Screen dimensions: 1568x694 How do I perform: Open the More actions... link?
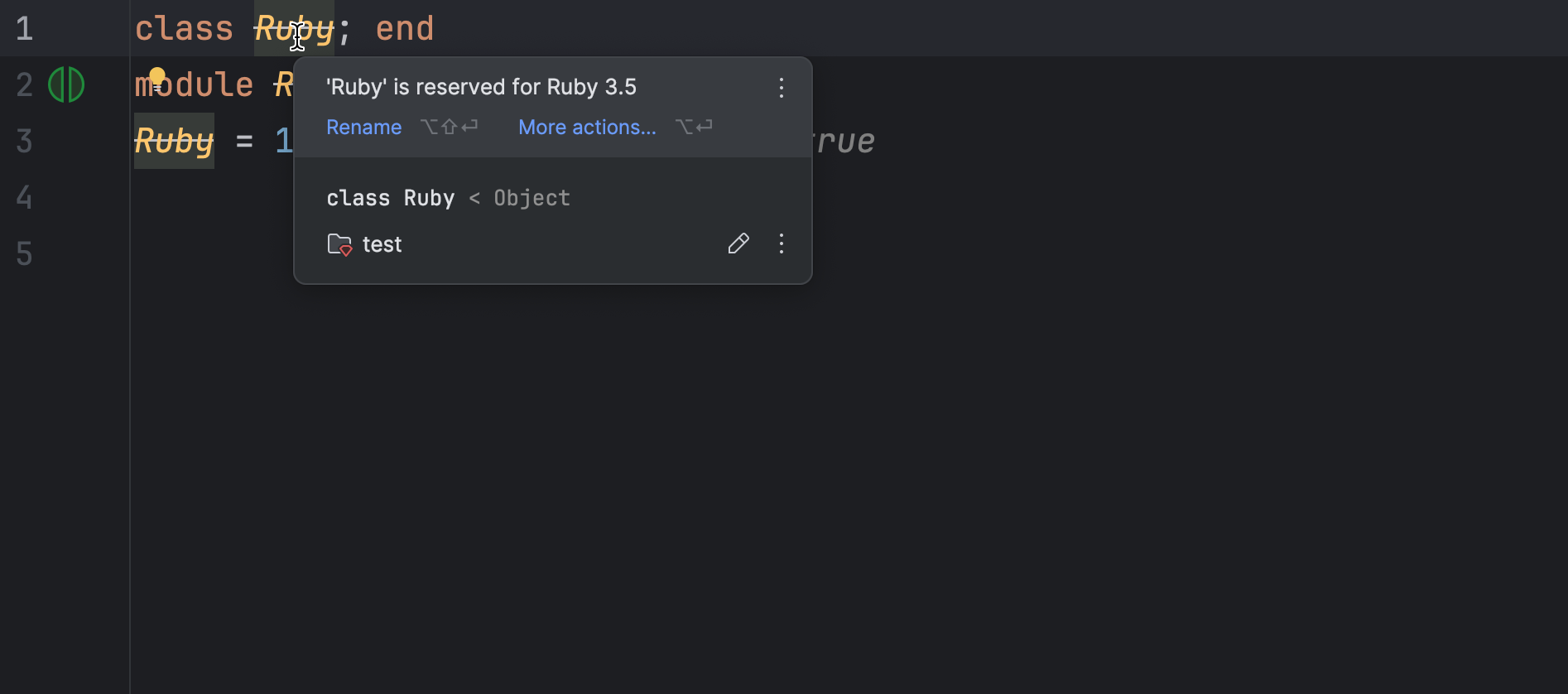click(587, 127)
